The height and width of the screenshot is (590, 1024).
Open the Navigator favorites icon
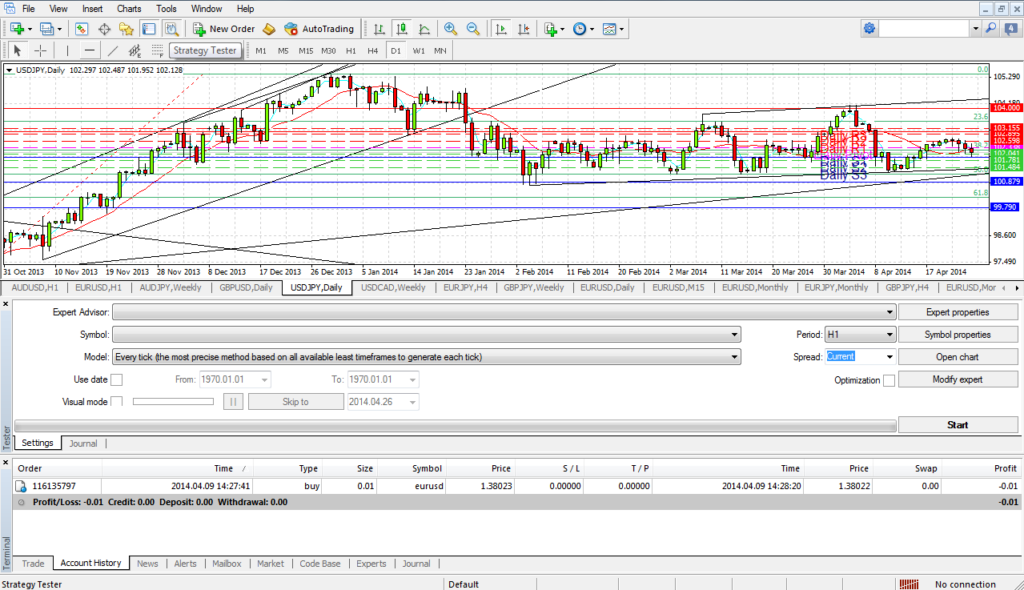coord(126,29)
